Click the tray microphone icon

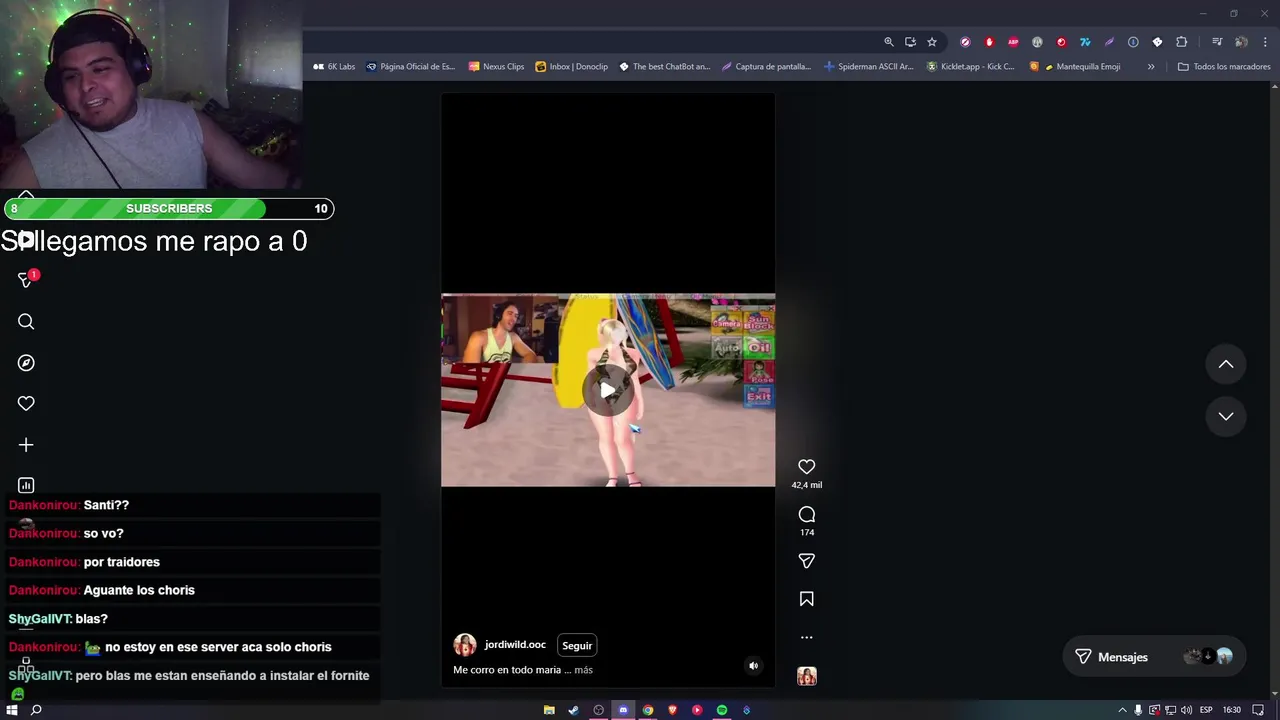coord(1138,710)
